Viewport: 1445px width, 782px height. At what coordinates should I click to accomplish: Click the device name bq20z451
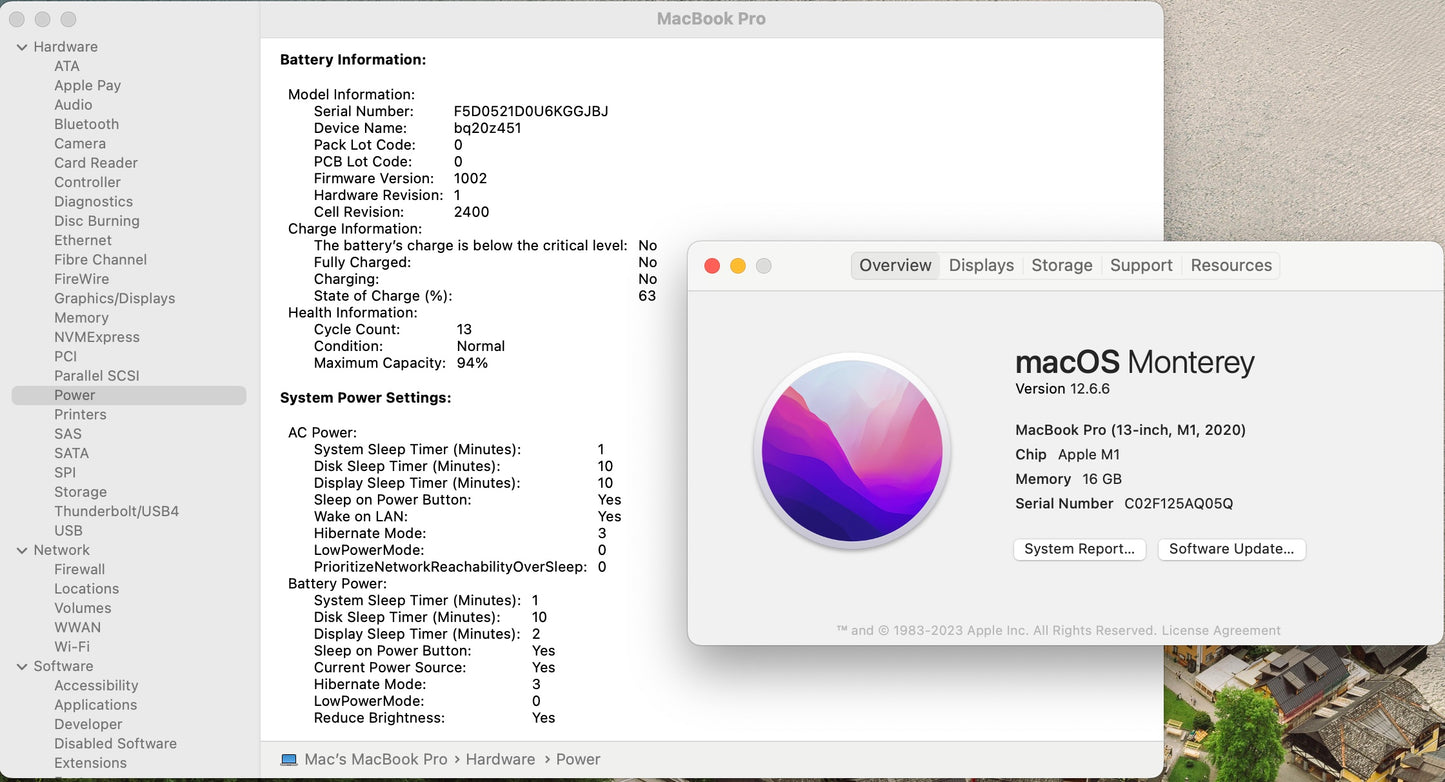tap(488, 128)
